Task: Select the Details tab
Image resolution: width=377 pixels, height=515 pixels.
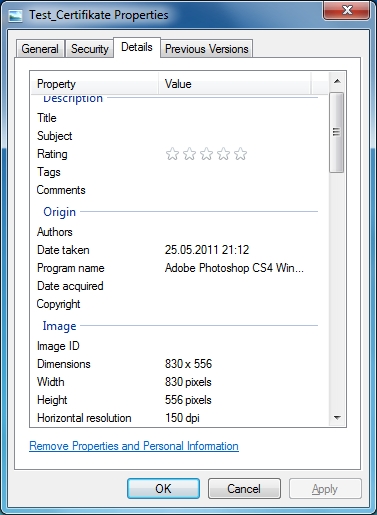Action: coord(137,47)
